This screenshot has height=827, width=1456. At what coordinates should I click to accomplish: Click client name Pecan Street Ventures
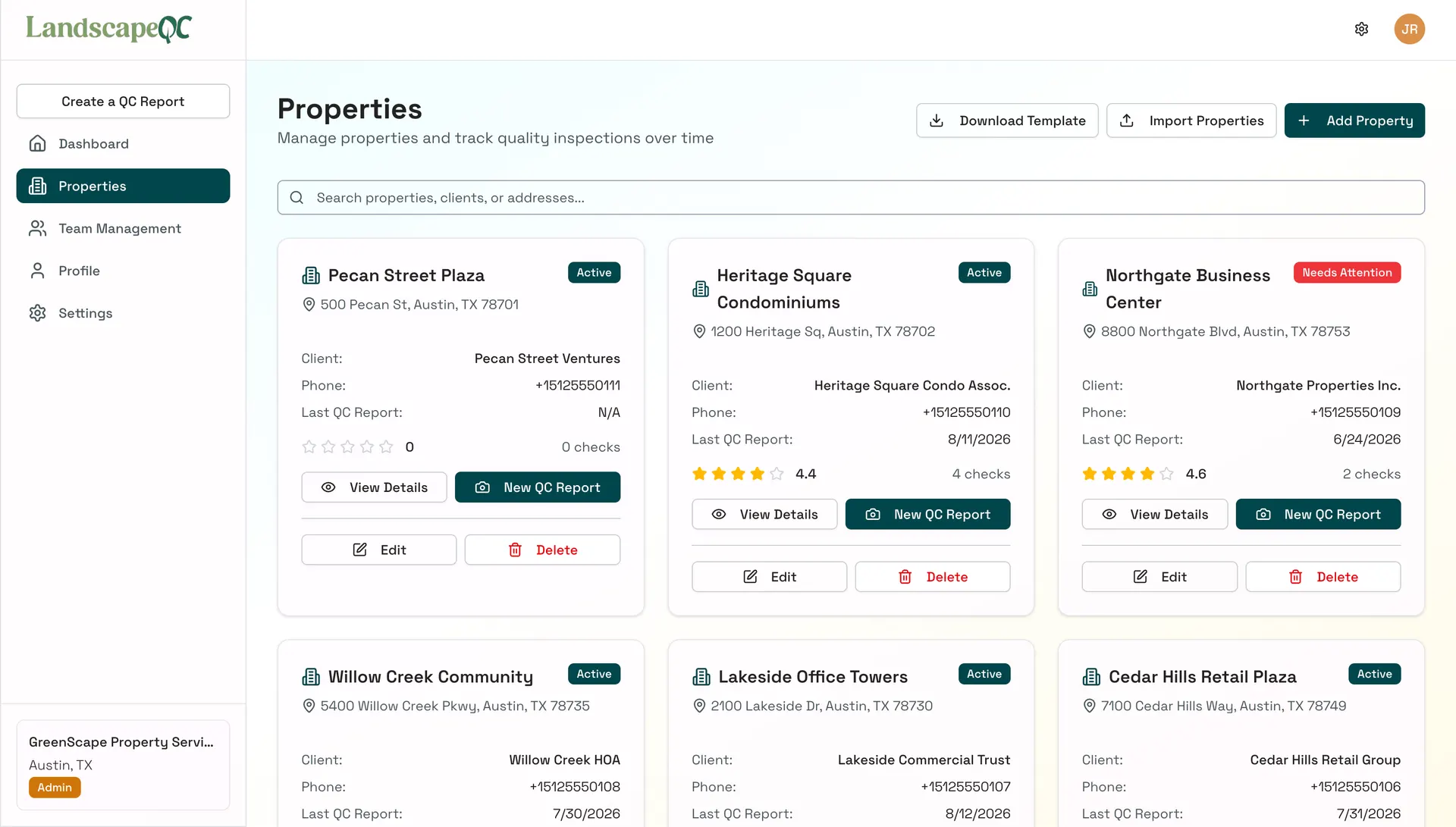point(548,359)
